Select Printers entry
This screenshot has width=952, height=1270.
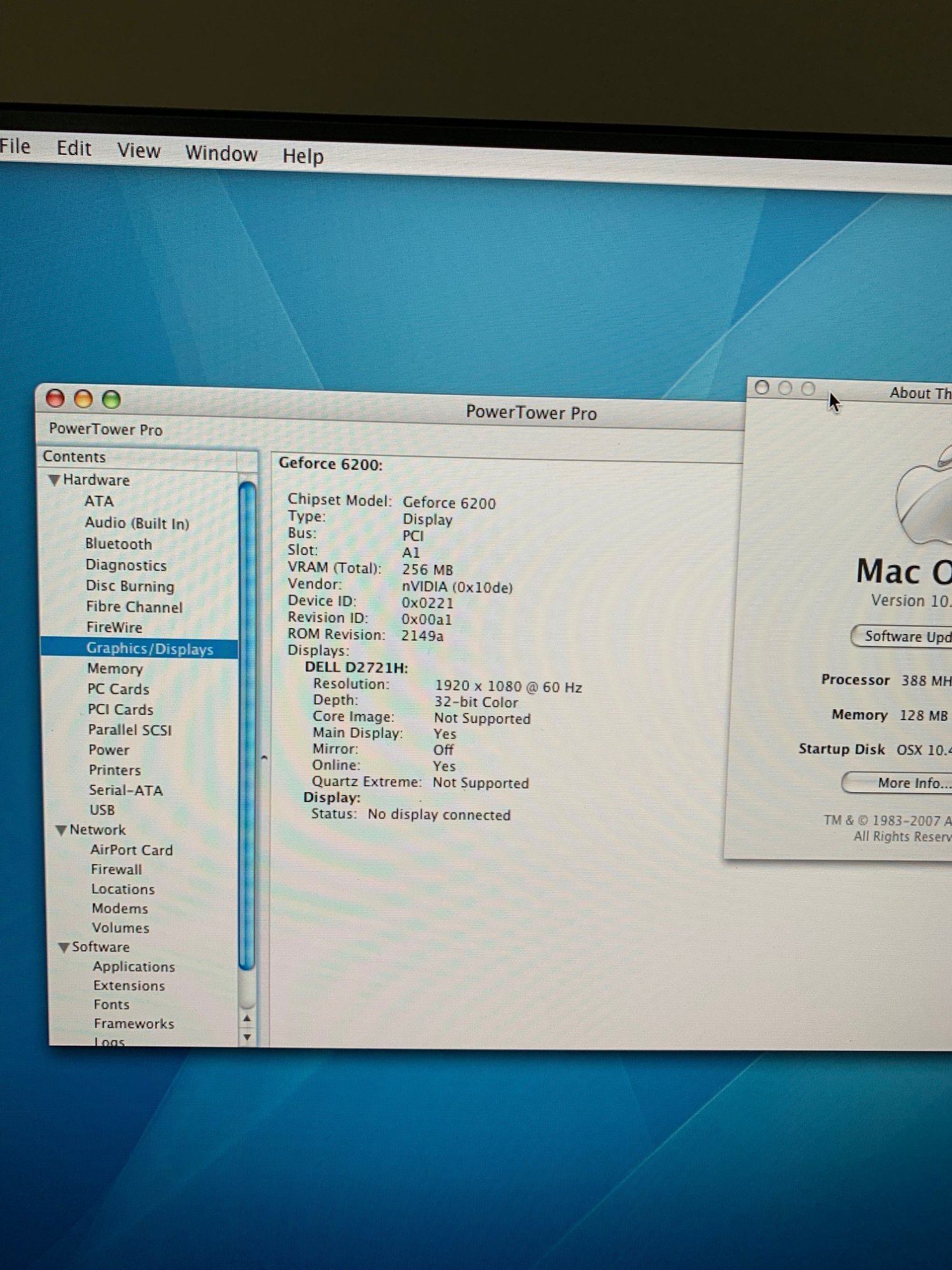[x=115, y=770]
